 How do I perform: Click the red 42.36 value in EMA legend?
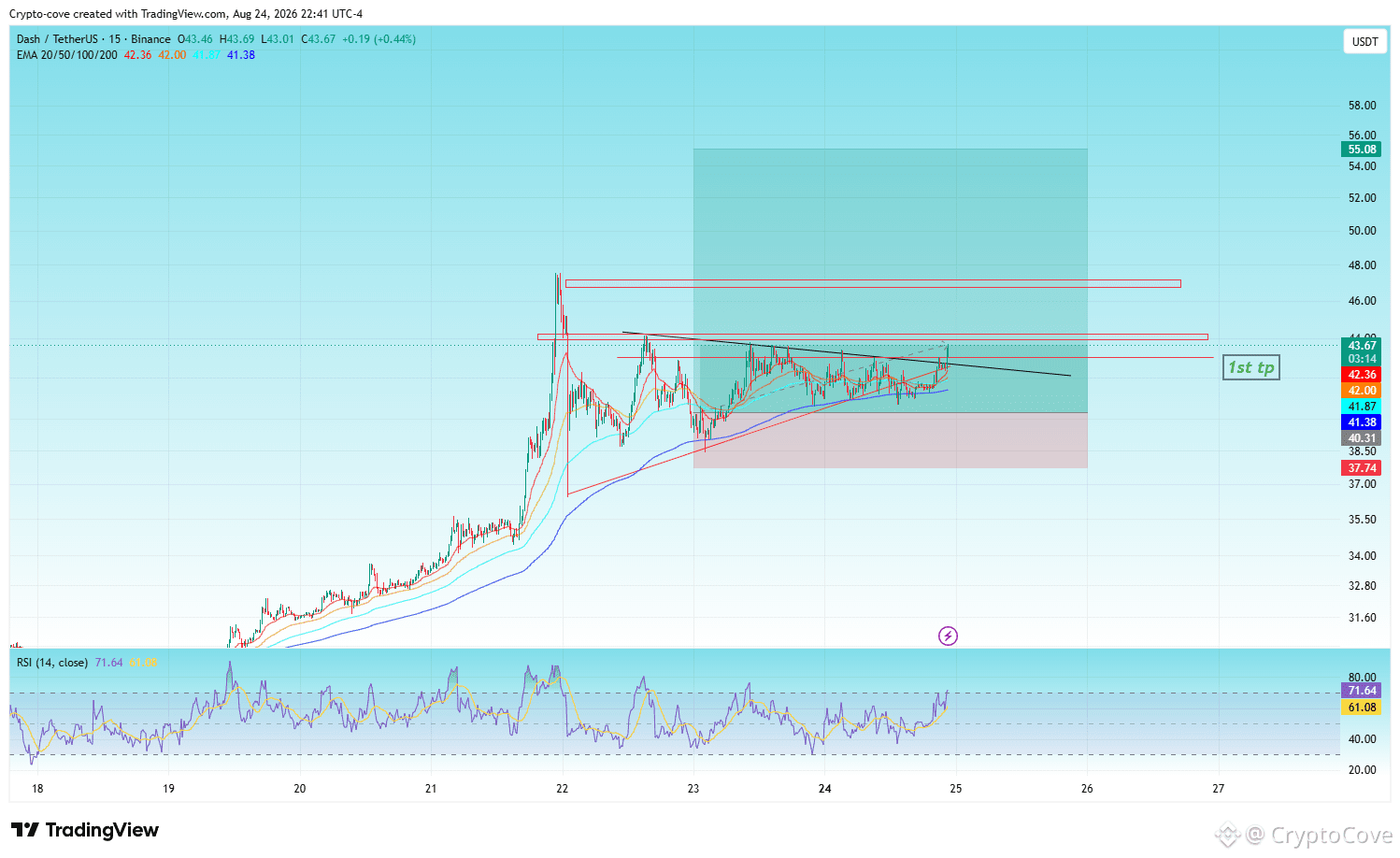click(x=138, y=55)
